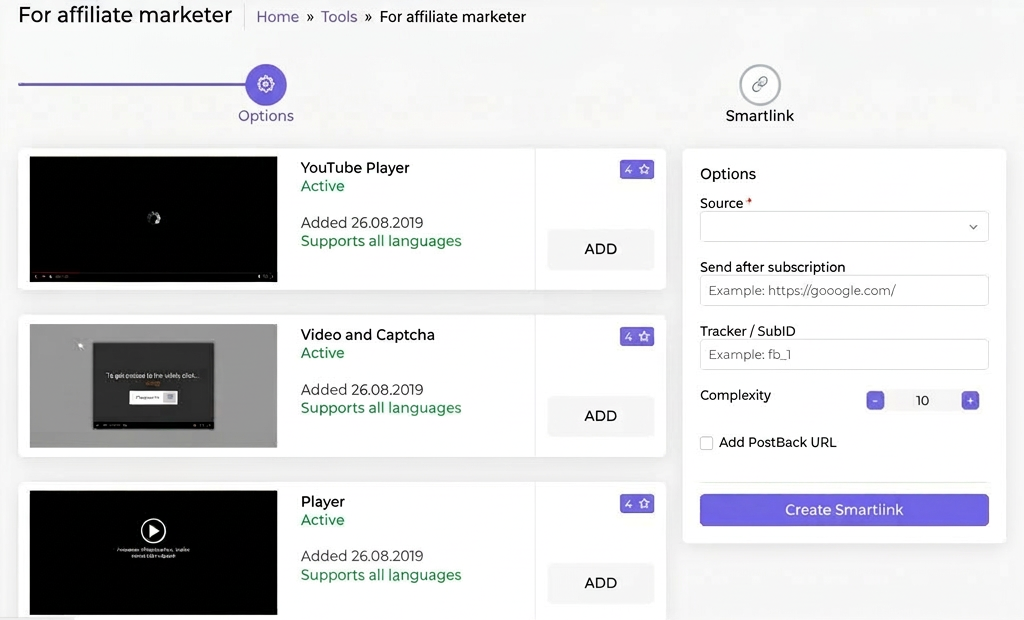1024x620 pixels.
Task: Select the Smartlink step label
Action: (x=760, y=116)
